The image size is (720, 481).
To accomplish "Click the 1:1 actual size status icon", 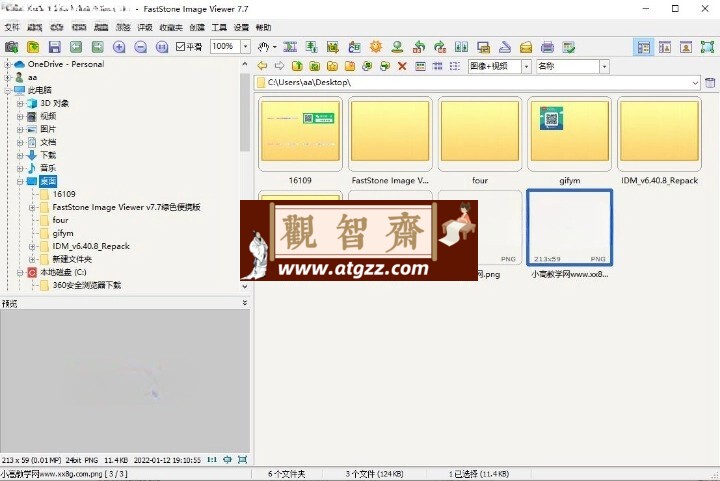I will [212, 459].
